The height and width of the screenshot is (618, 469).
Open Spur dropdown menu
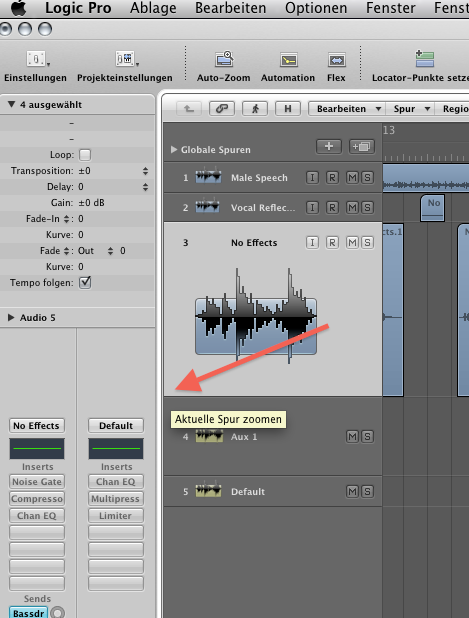pyautogui.click(x=411, y=108)
